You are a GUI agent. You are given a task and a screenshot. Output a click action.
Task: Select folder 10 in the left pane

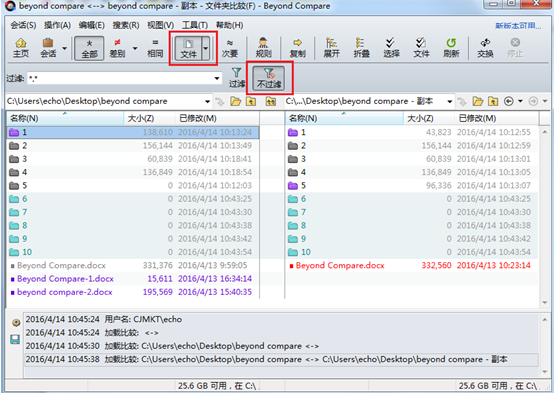(133, 252)
